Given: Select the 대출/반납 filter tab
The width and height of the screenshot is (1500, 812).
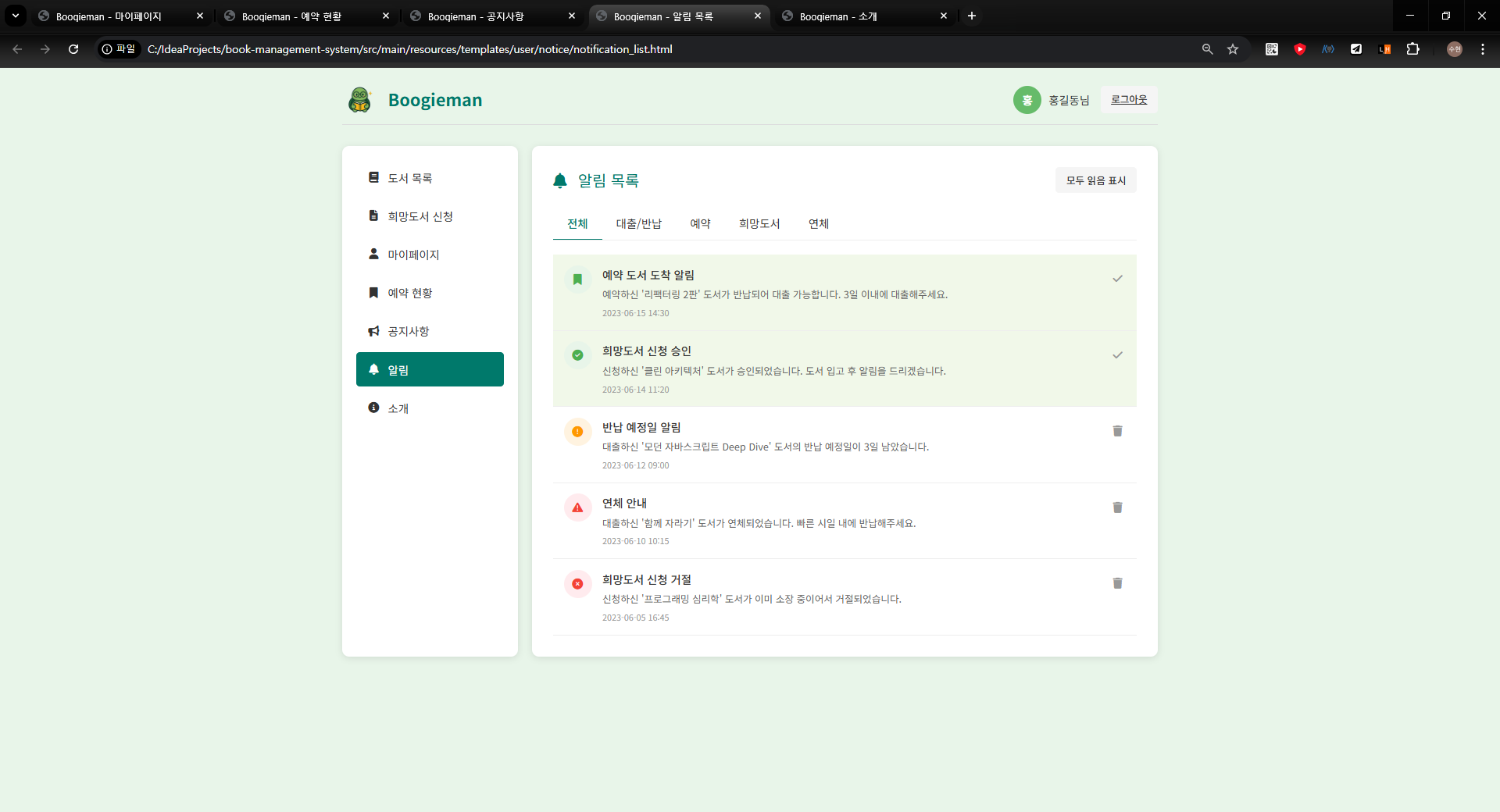Looking at the screenshot, I should point(638,224).
